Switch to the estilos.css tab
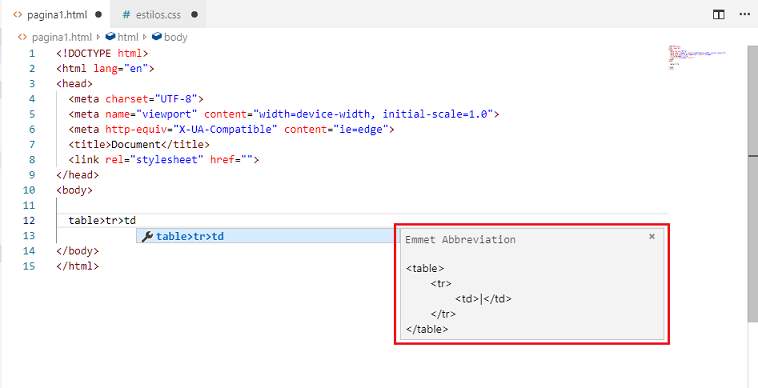 tap(159, 14)
